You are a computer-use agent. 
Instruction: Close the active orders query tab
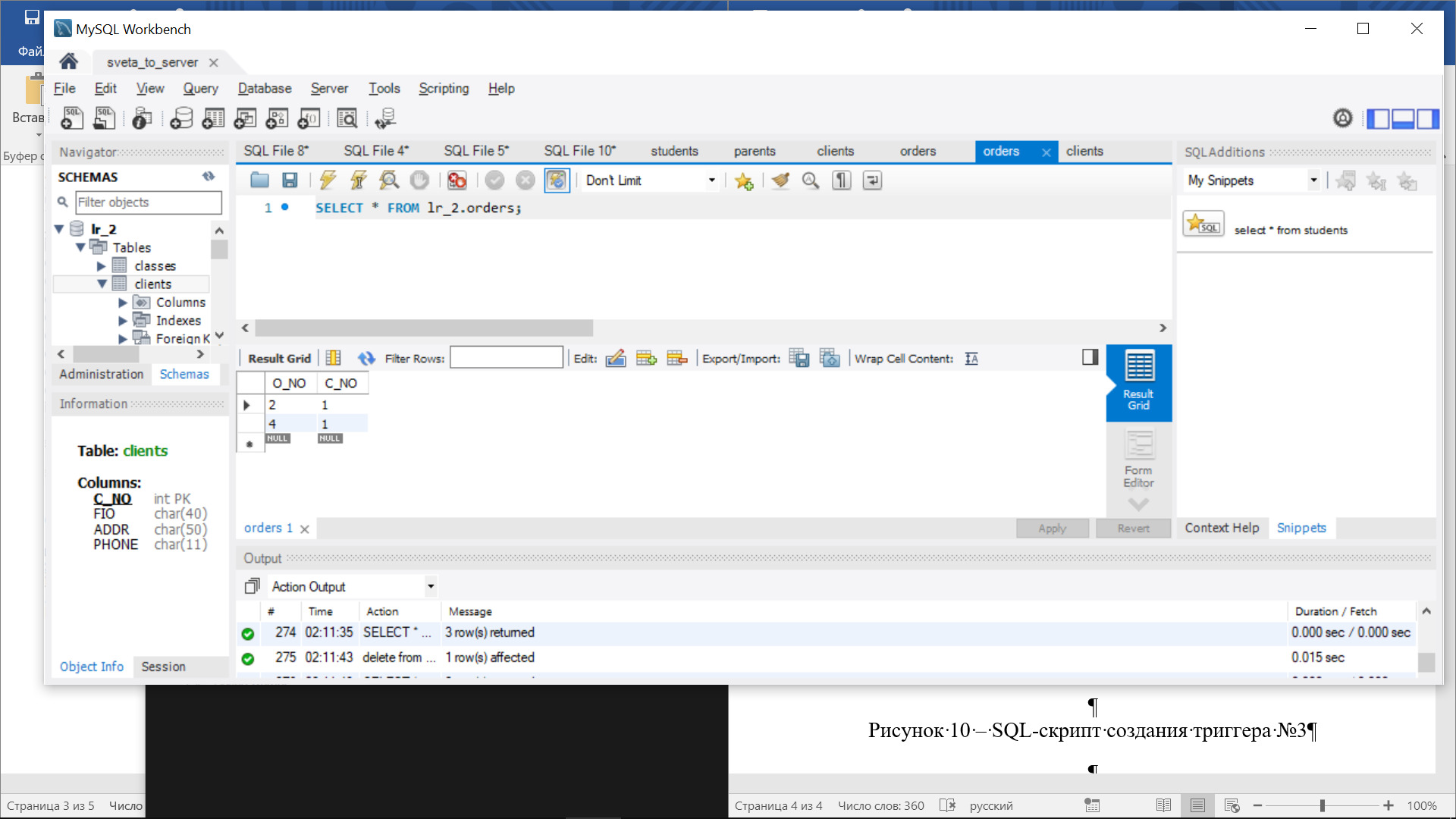[x=1046, y=152]
